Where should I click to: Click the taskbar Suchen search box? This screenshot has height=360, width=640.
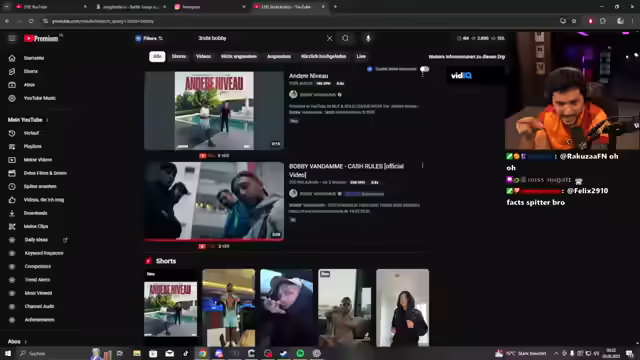tap(53, 353)
